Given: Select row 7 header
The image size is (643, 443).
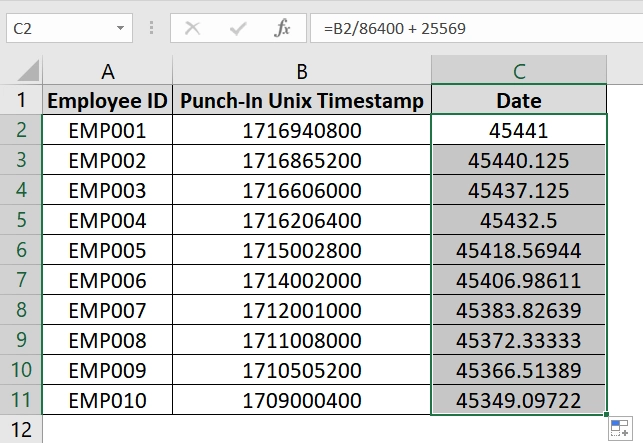Looking at the screenshot, I should (21, 279).
